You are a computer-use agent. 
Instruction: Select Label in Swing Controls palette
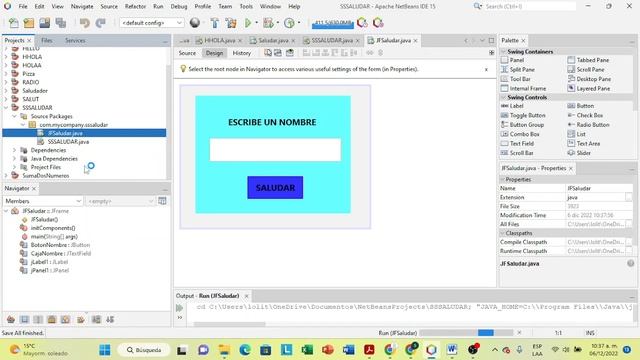point(512,106)
